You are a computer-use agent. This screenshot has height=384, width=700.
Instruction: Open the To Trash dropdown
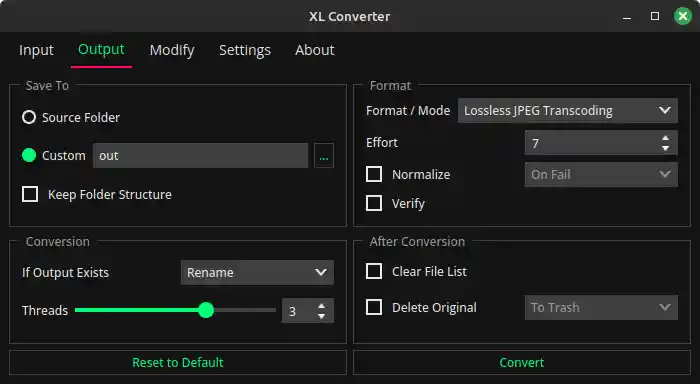click(601, 307)
